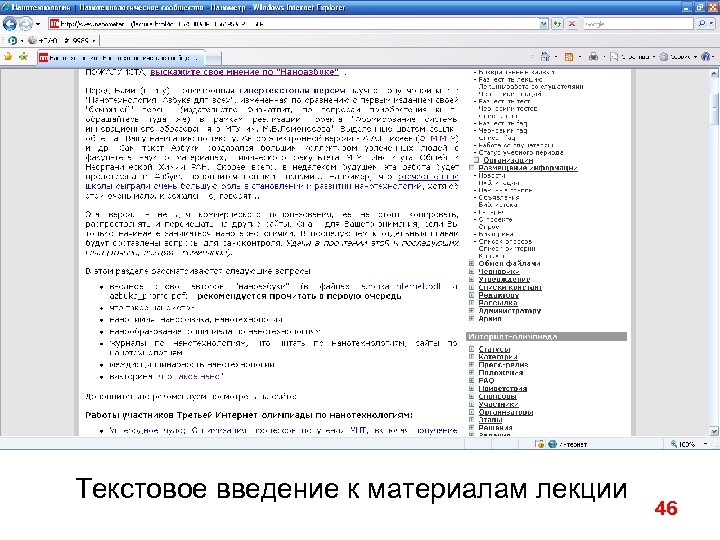Follow the 'выскажите свое мнение по Наноазбуке' link

tap(244, 72)
